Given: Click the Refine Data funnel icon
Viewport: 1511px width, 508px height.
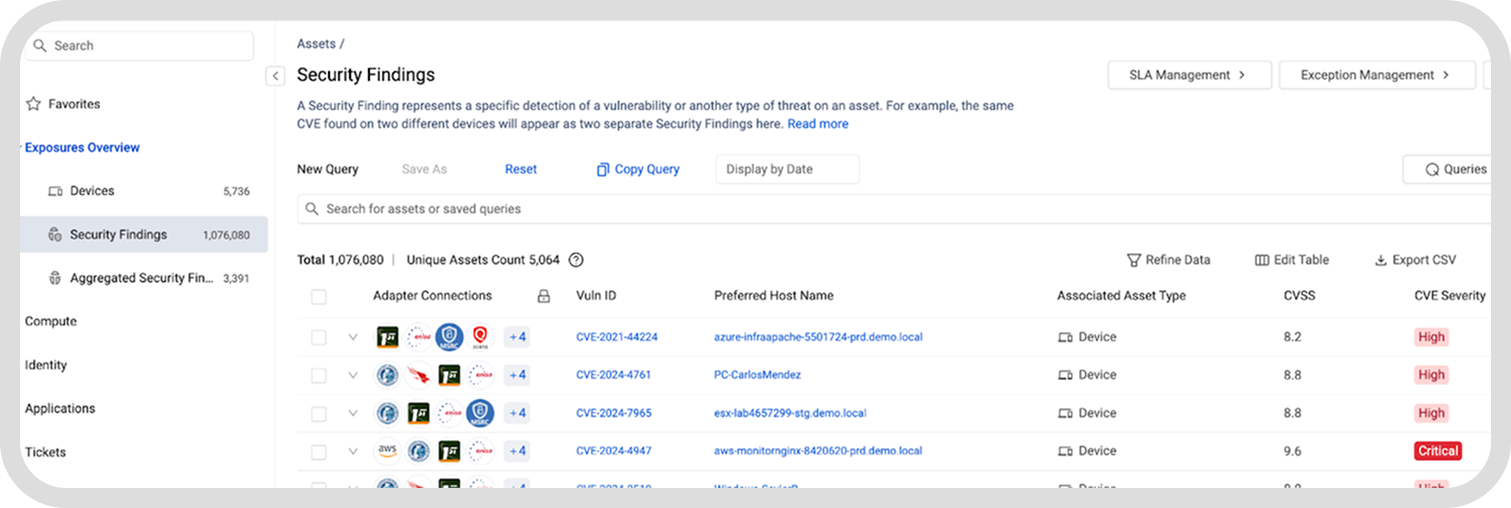Looking at the screenshot, I should tap(1133, 260).
